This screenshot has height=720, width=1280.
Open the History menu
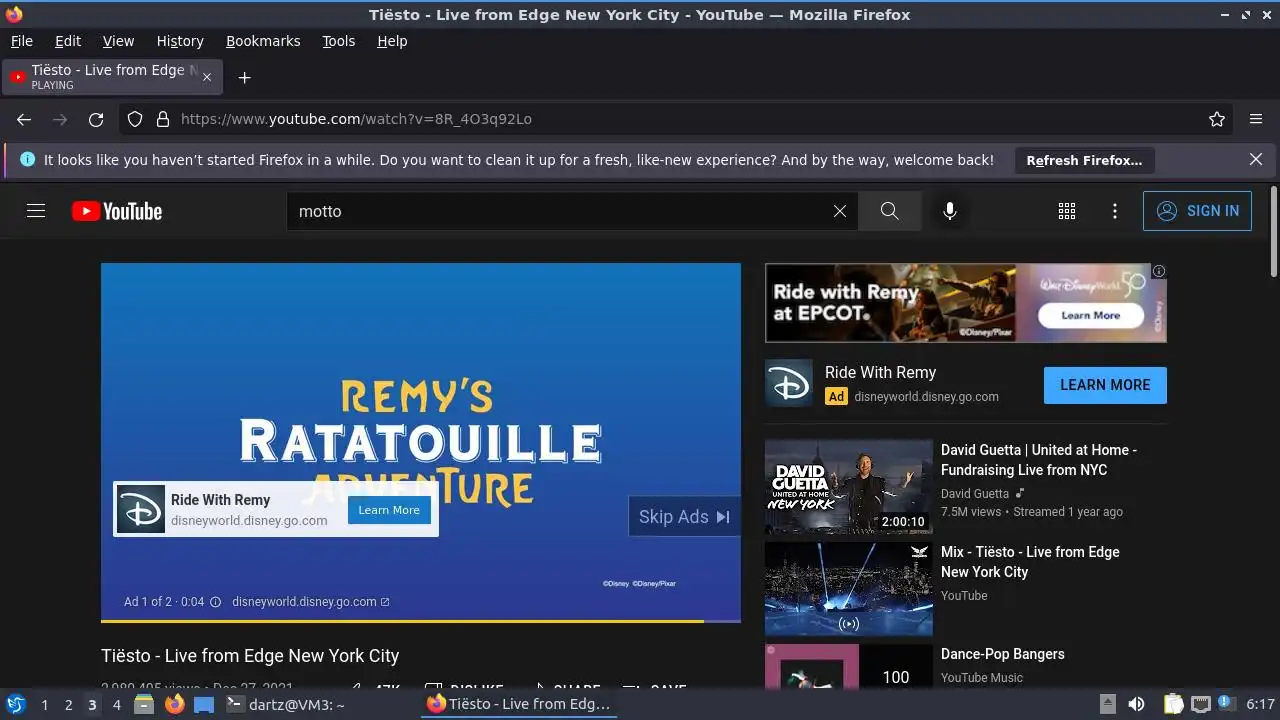(180, 41)
